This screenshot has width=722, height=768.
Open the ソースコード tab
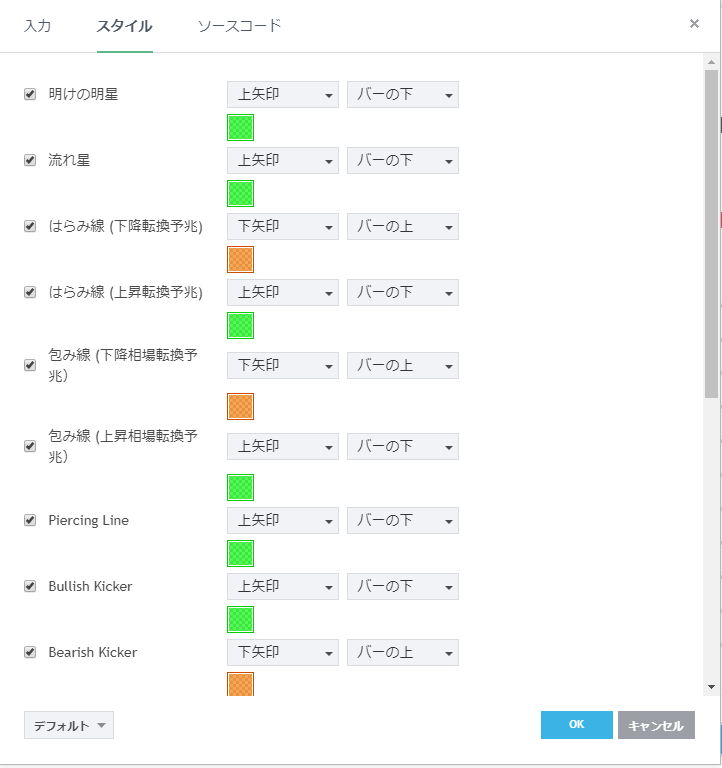pos(239,26)
